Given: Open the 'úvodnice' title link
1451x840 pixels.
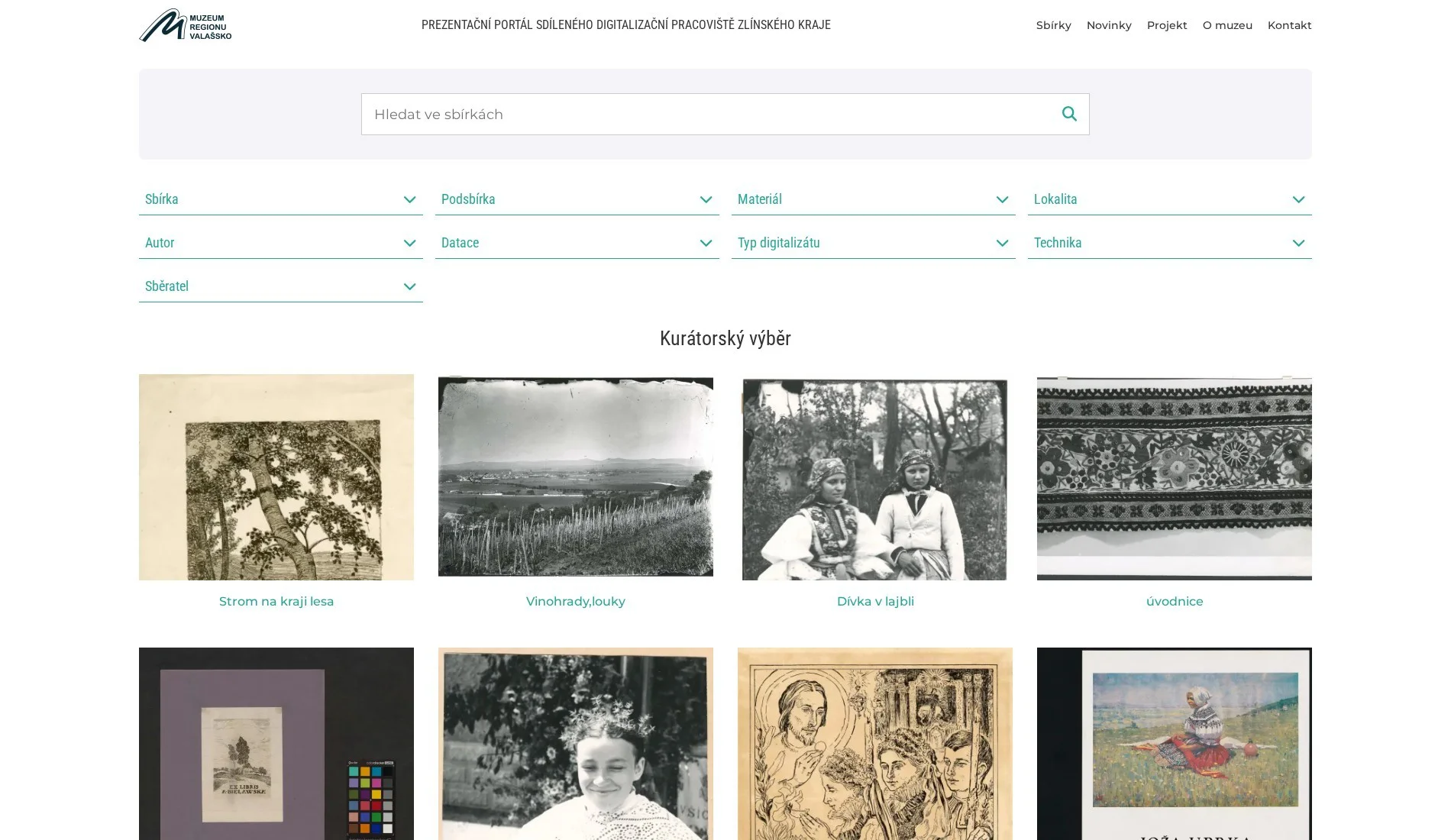Looking at the screenshot, I should tap(1175, 602).
